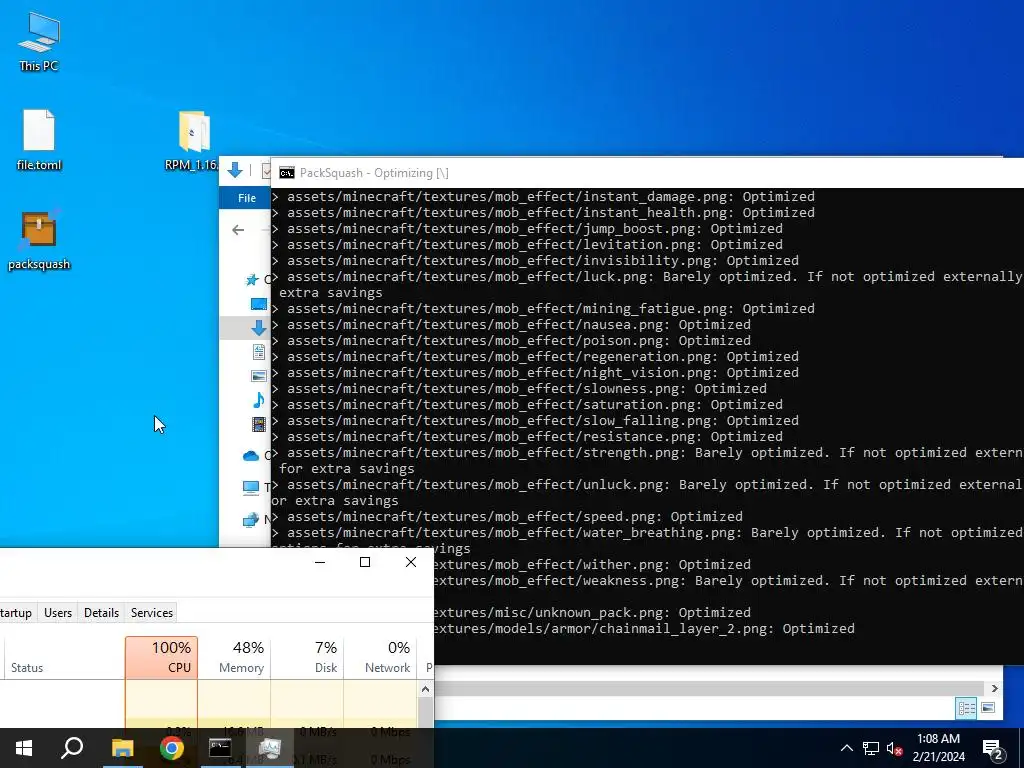Viewport: 1024px width, 768px height.
Task: Click the instant_damage.png: Optimized console line
Action: tap(543, 197)
